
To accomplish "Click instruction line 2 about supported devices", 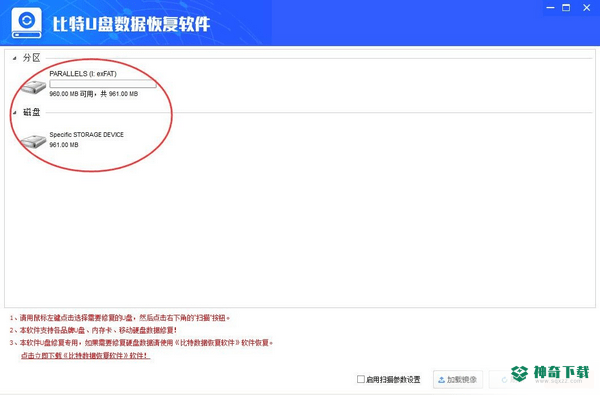I will tap(93, 330).
